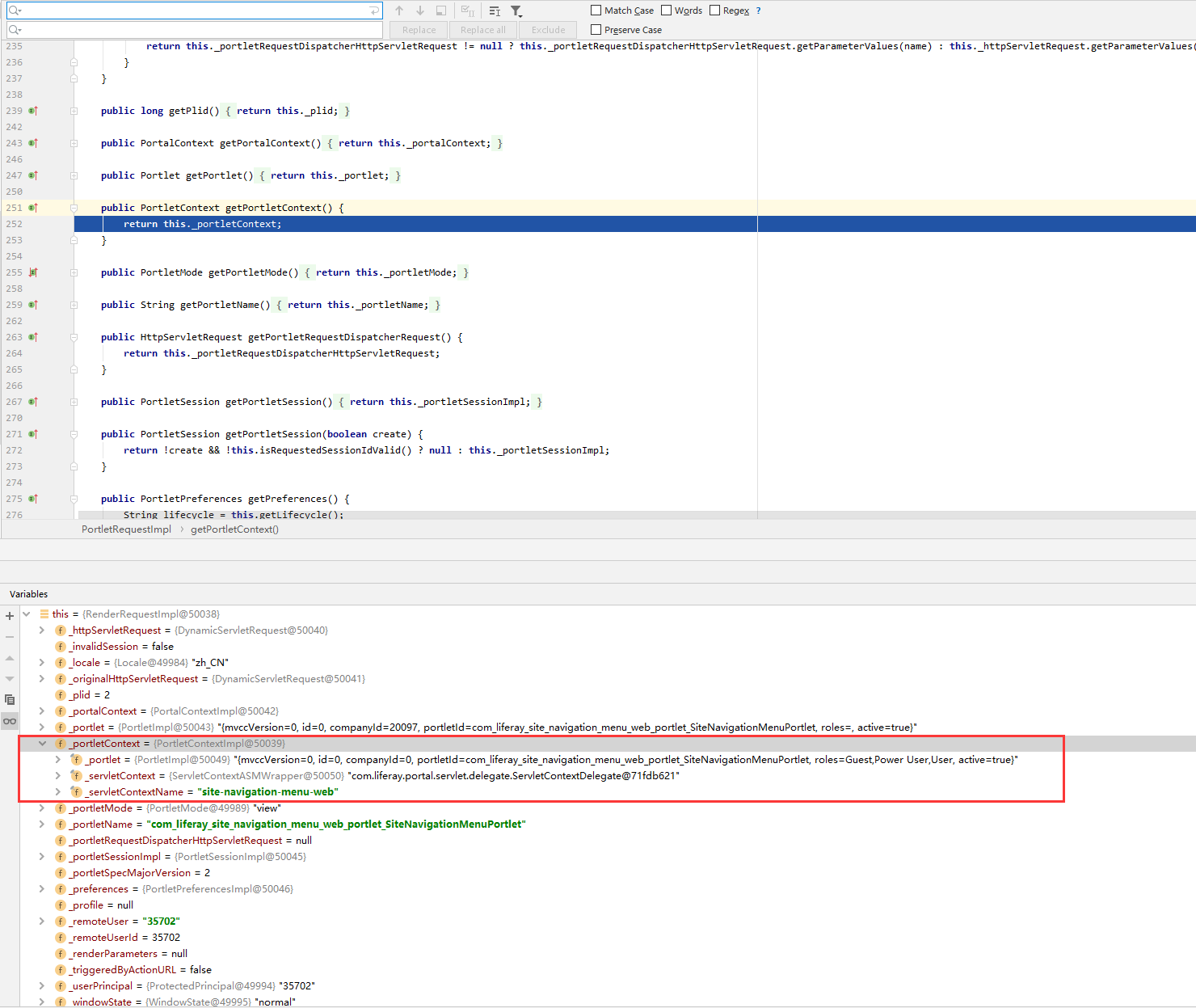Expand the _preferences variable

tap(42, 889)
